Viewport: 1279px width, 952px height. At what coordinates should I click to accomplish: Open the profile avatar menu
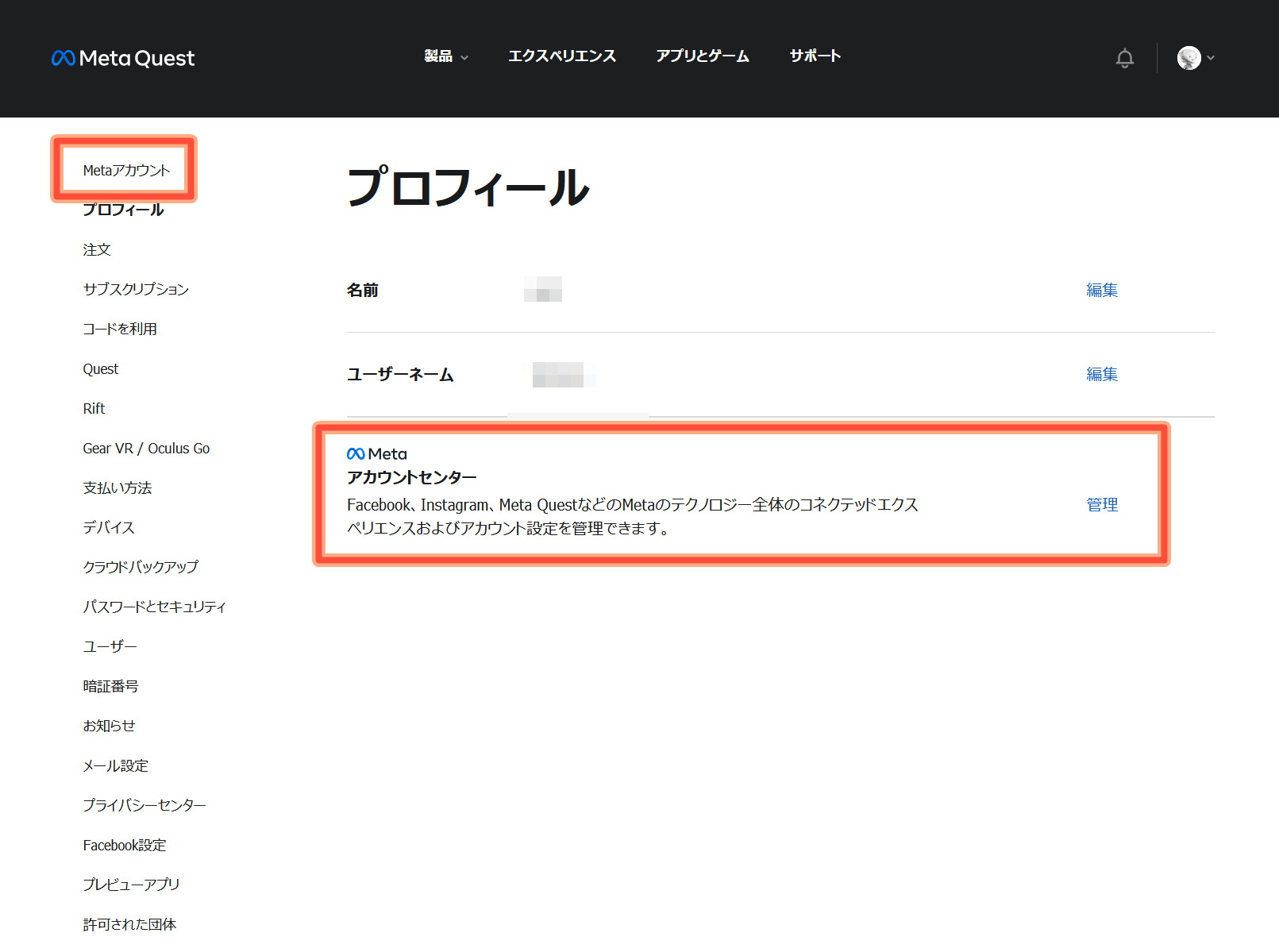(1188, 58)
